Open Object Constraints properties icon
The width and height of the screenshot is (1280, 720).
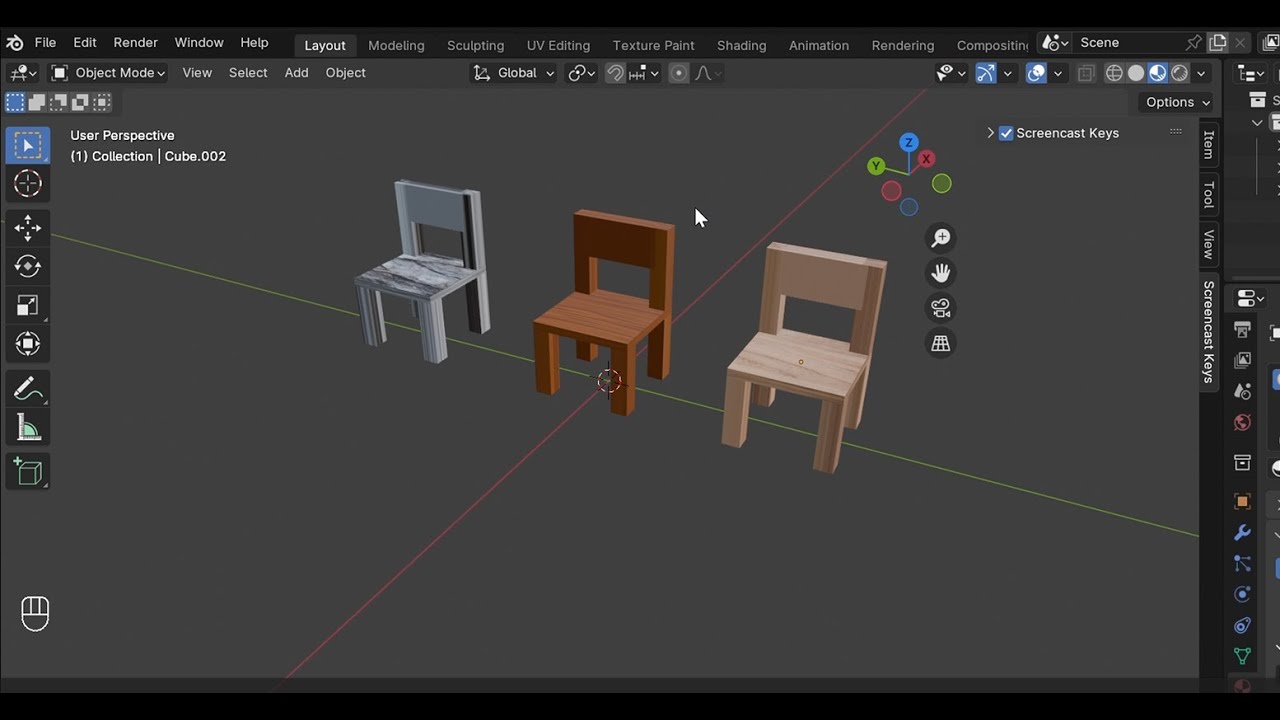(1243, 625)
